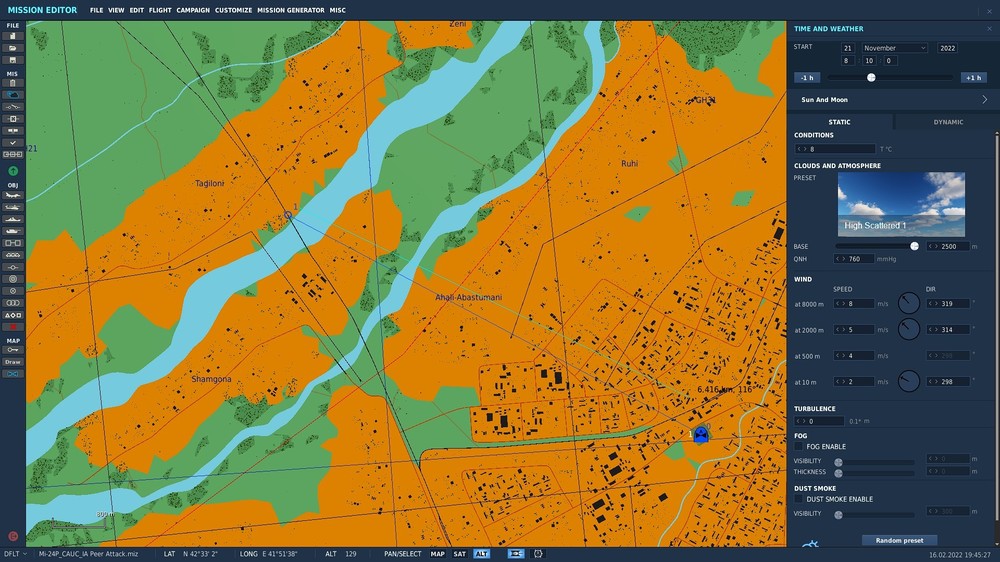Viewport: 1000px width, 562px height.
Task: Click the airplane group placement icon
Action: click(13, 195)
